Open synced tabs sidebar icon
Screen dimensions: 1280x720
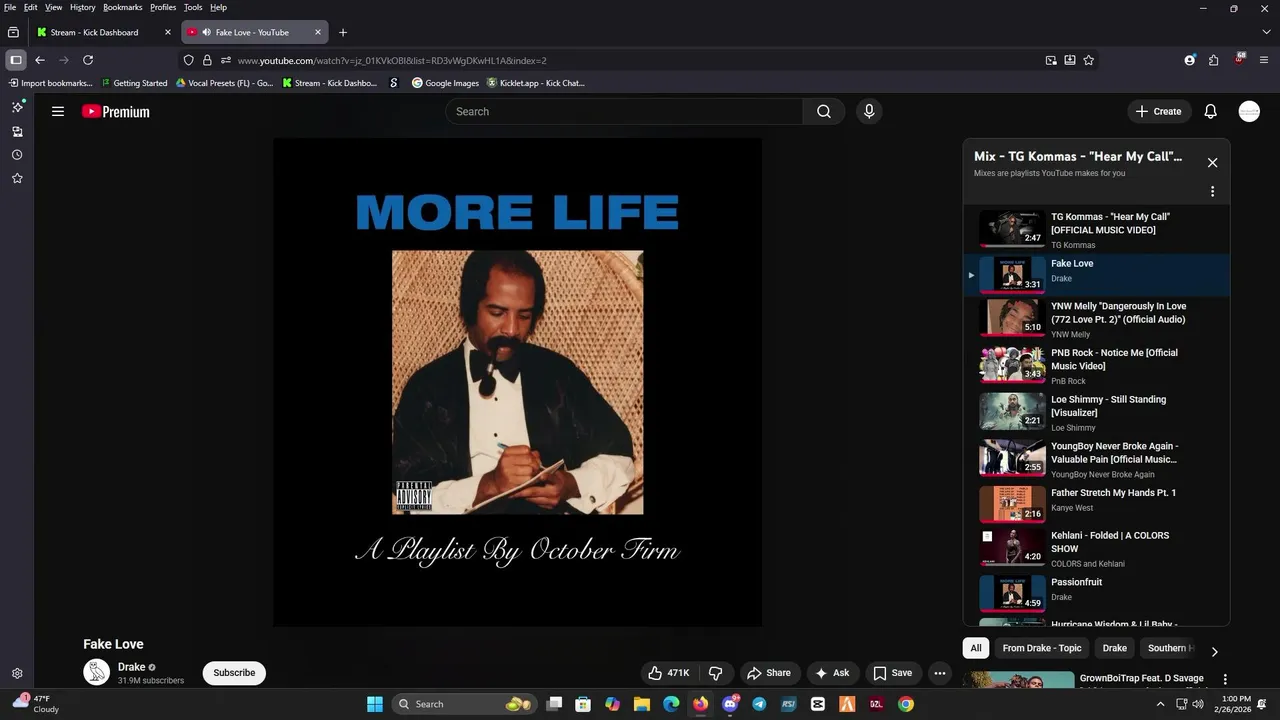tap(17, 132)
